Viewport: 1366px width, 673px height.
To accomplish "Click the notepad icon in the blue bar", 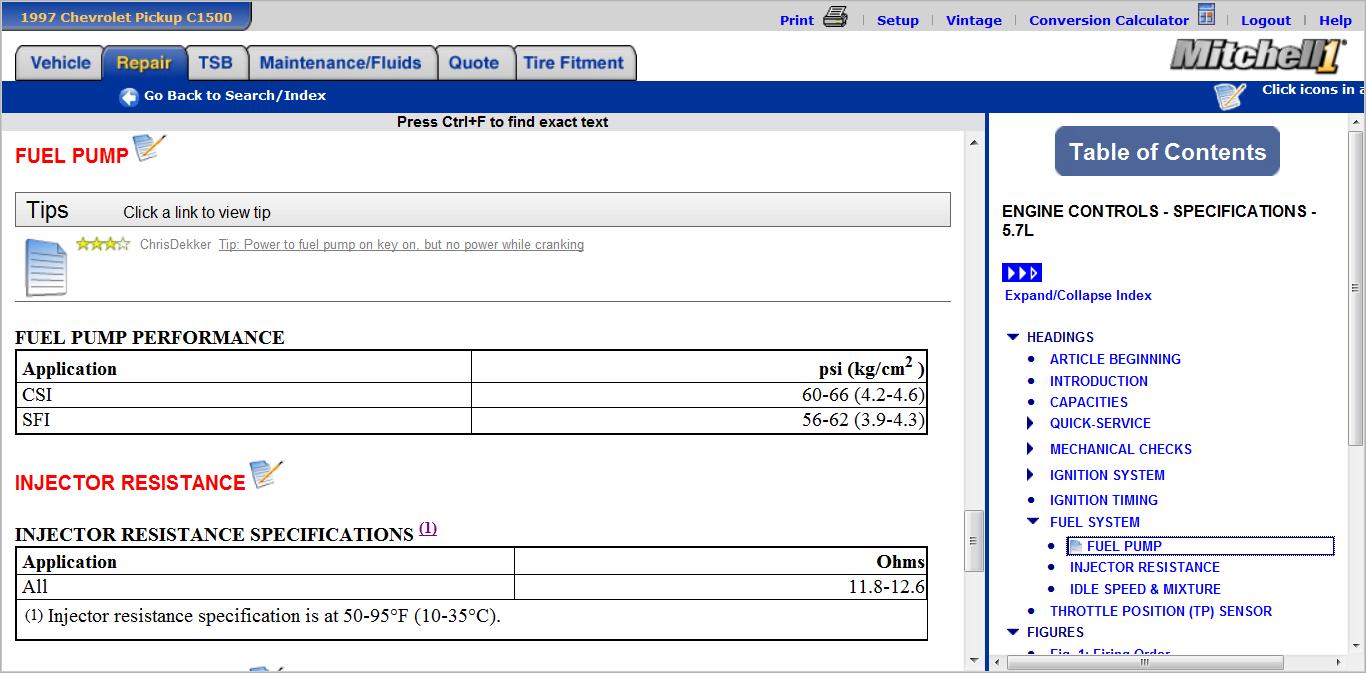I will click(1230, 96).
